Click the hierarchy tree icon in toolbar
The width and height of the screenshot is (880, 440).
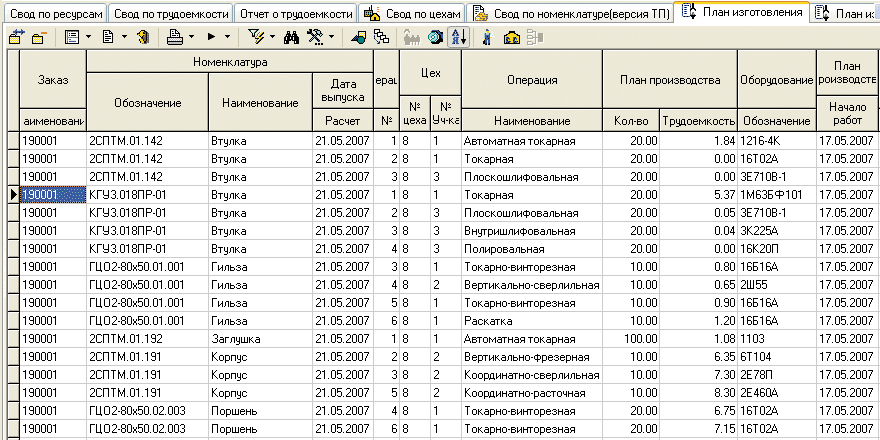click(x=381, y=37)
